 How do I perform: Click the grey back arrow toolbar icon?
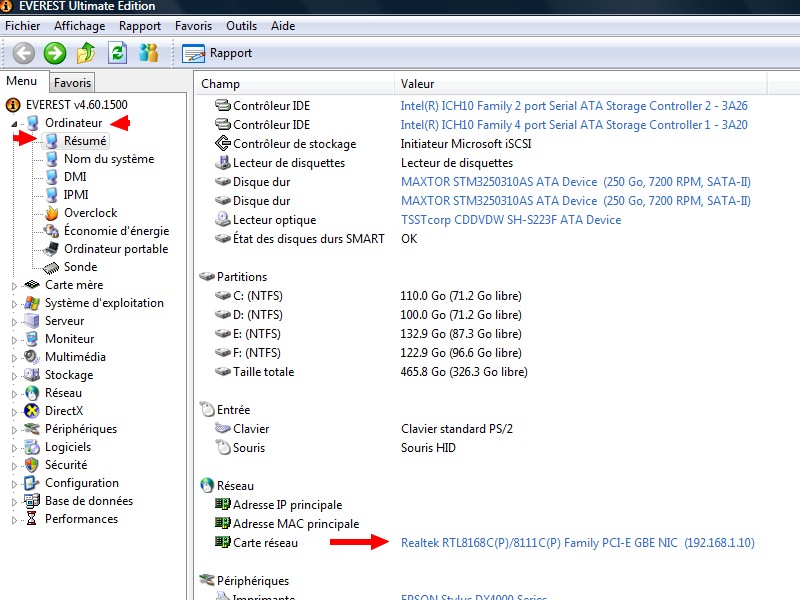[24, 53]
